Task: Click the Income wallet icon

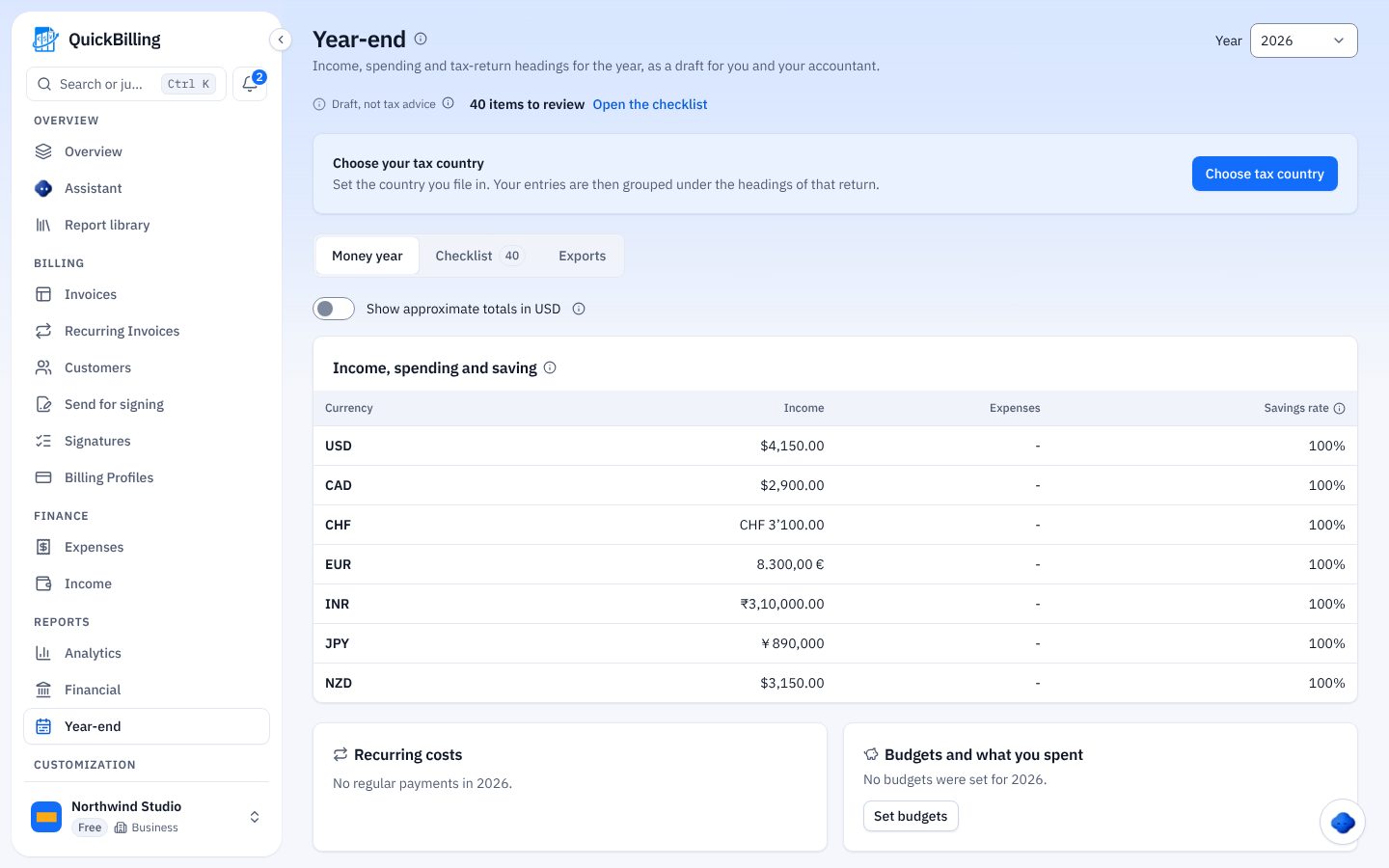Action: coord(43,583)
